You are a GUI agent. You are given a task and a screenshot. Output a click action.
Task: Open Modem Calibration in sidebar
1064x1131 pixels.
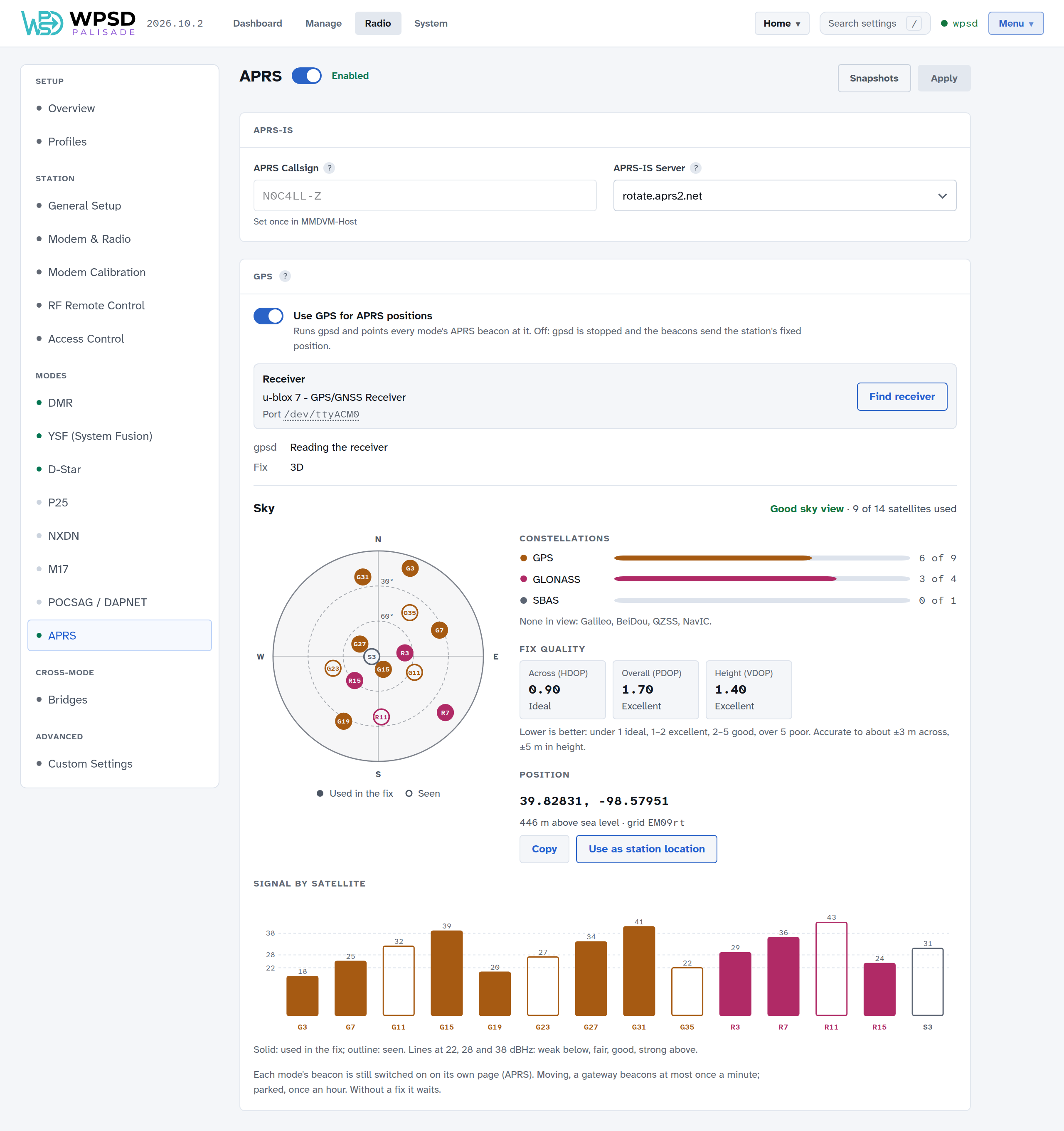(x=97, y=272)
